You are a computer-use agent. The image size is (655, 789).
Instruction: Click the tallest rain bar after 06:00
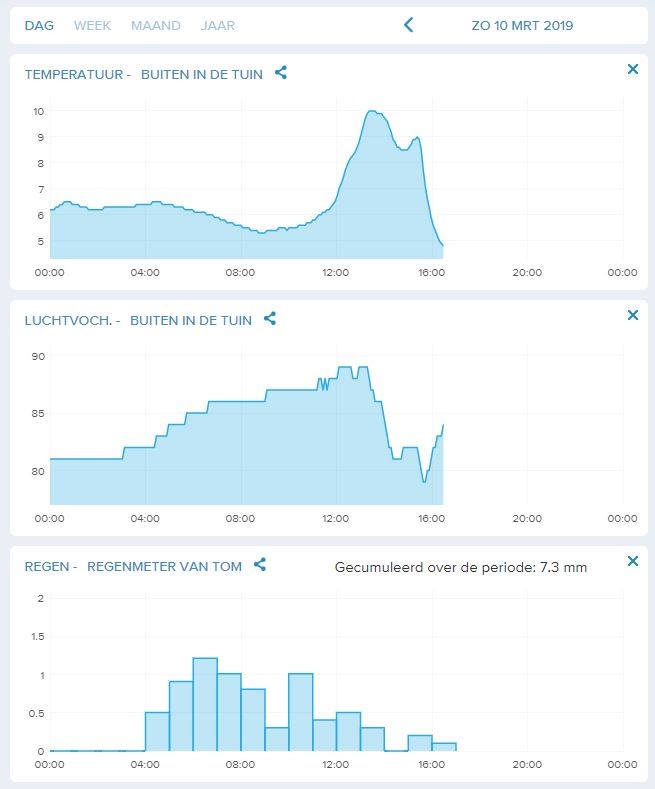tap(205, 704)
